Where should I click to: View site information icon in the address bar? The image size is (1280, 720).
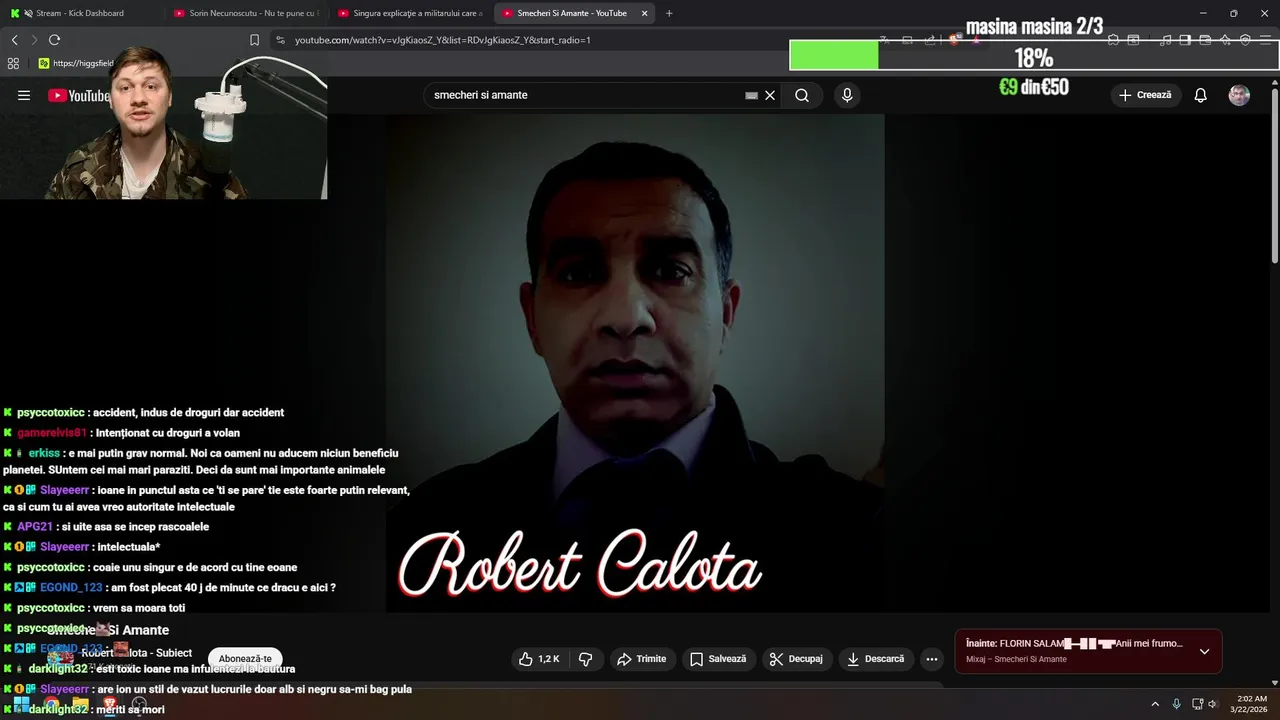(280, 40)
